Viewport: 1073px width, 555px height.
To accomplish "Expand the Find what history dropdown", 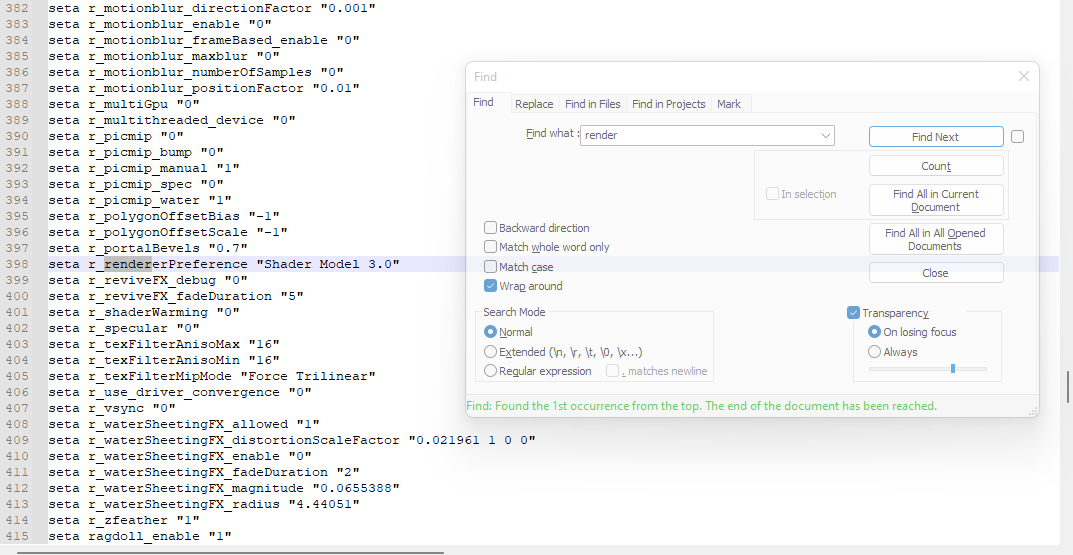I will [825, 135].
